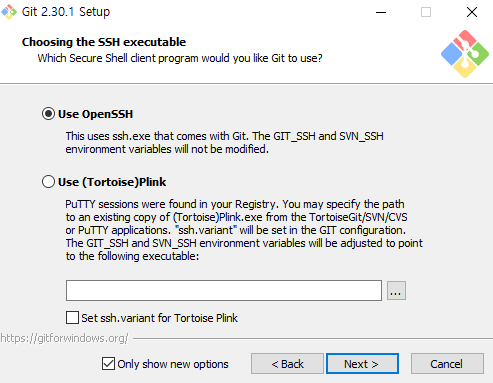Continue the installer with the Next button
493x383 pixels.
(x=362, y=364)
